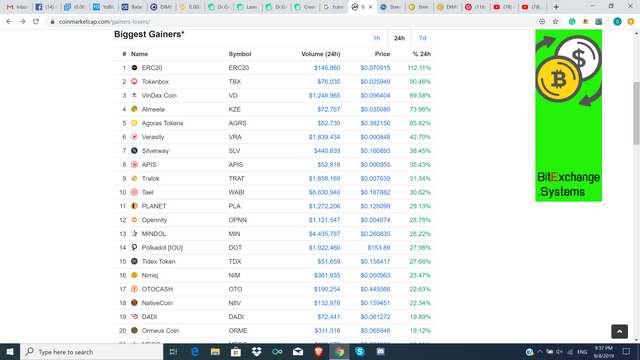Click the Agoras Tokens coin logo
The height and width of the screenshot is (360, 640).
134,123
